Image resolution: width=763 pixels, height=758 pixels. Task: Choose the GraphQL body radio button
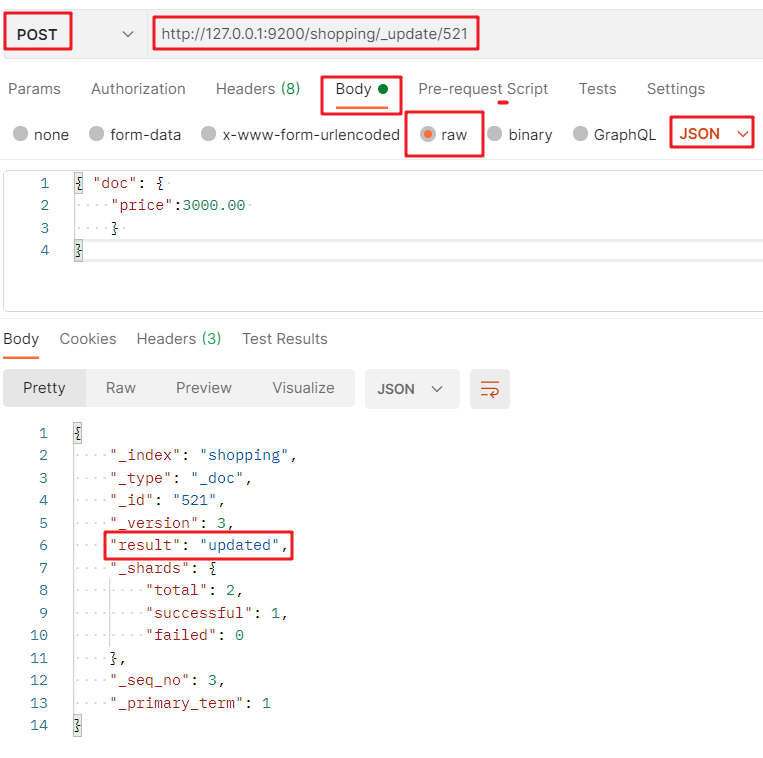click(580, 134)
